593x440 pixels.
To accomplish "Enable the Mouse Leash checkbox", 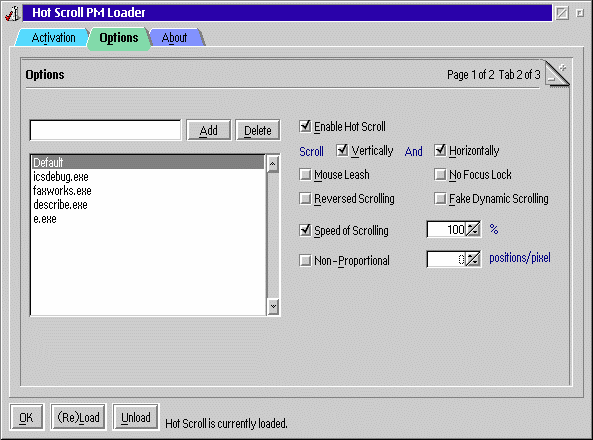I will coord(305,174).
